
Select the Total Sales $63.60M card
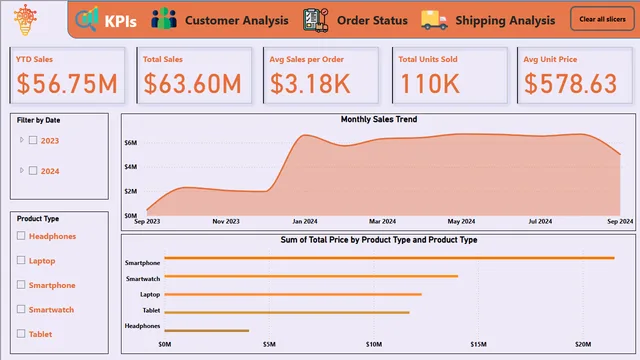click(x=194, y=75)
